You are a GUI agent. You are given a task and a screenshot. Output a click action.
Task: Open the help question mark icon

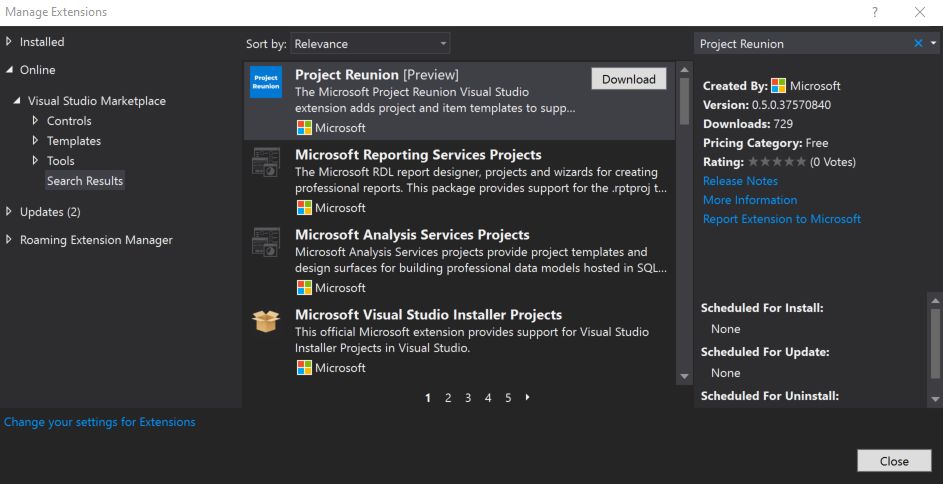[874, 12]
